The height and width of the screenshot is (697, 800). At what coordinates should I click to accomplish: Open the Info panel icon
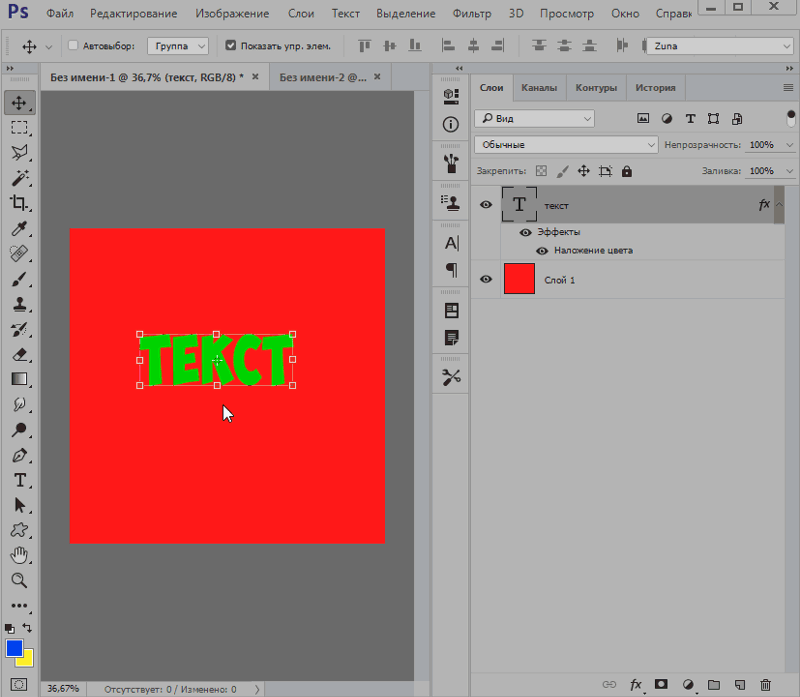tap(451, 124)
